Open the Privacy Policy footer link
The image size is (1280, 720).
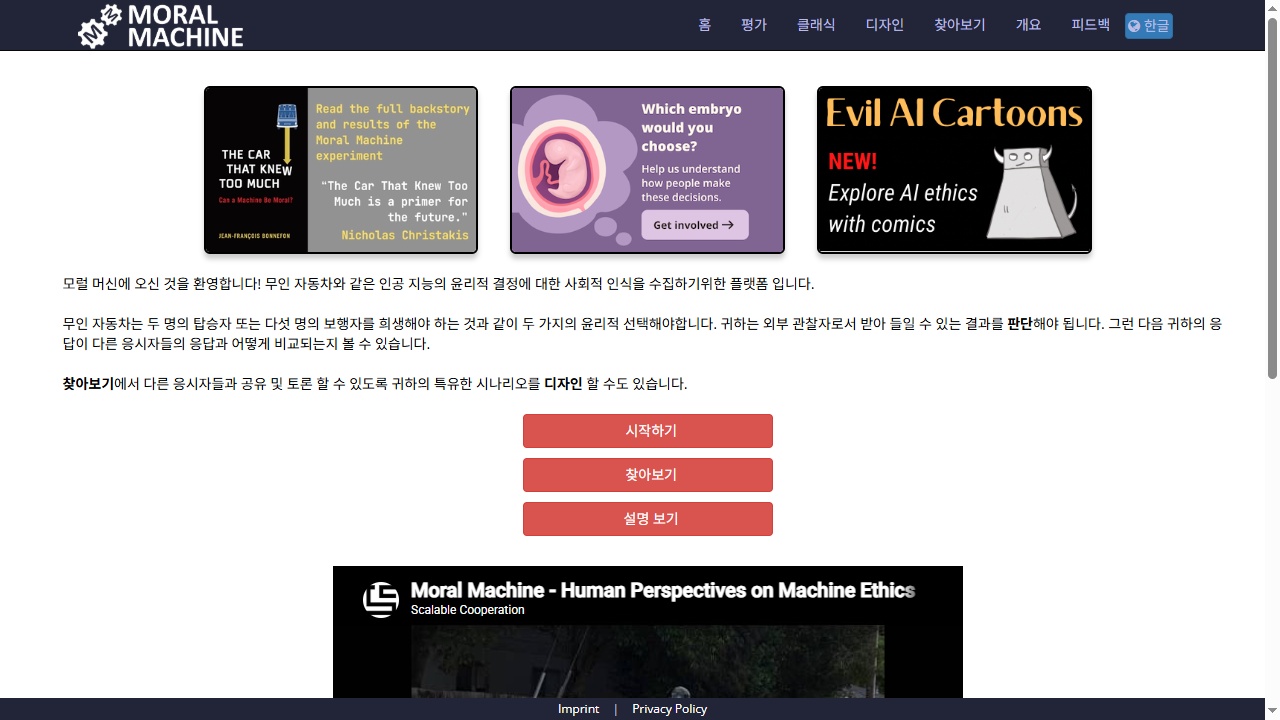point(670,709)
